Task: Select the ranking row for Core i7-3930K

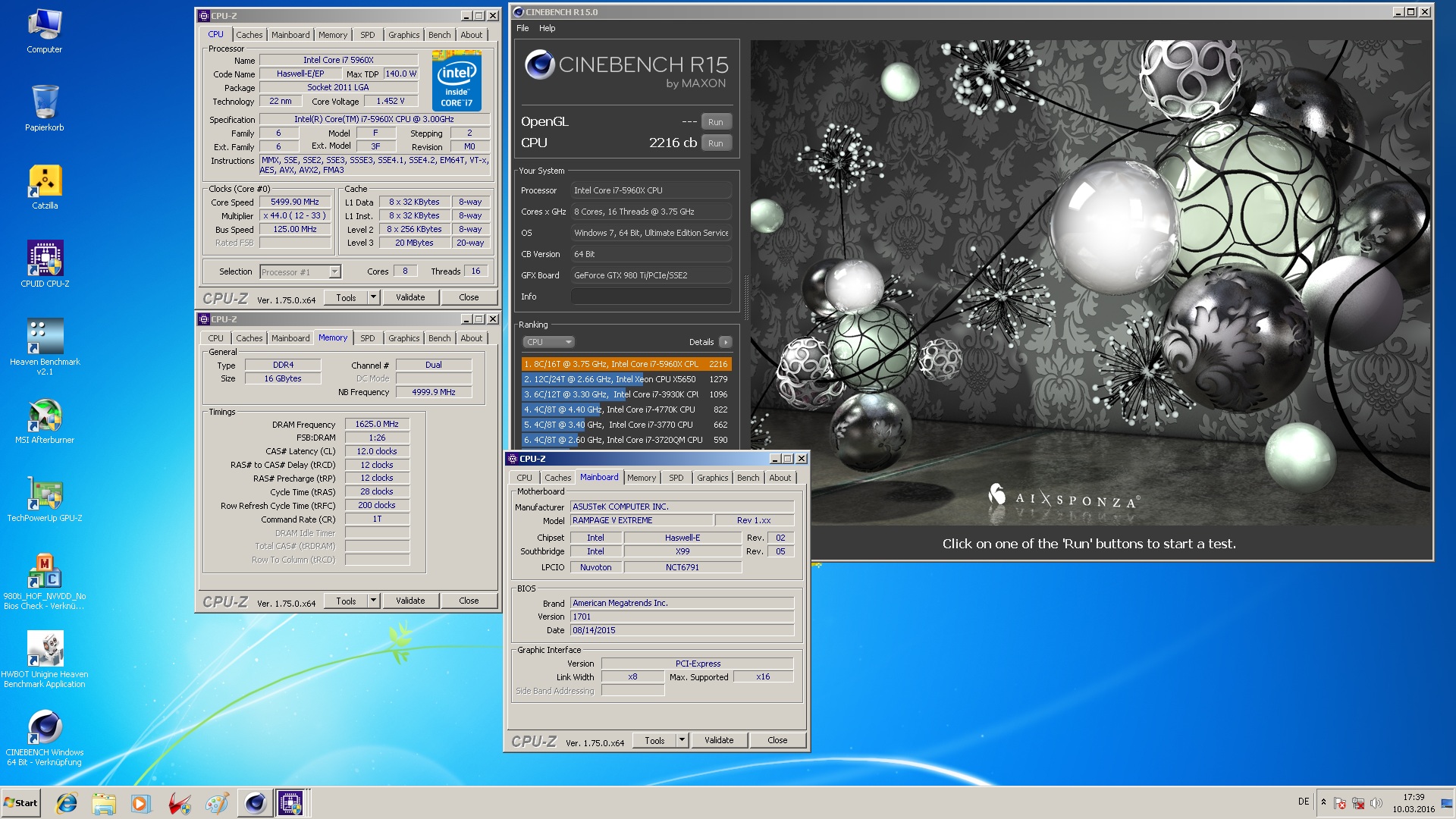Action: tap(626, 394)
